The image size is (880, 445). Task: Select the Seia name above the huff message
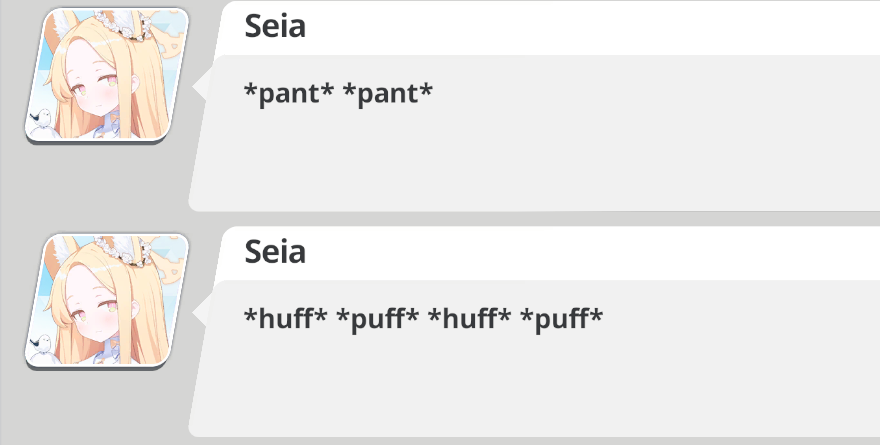[x=275, y=252]
